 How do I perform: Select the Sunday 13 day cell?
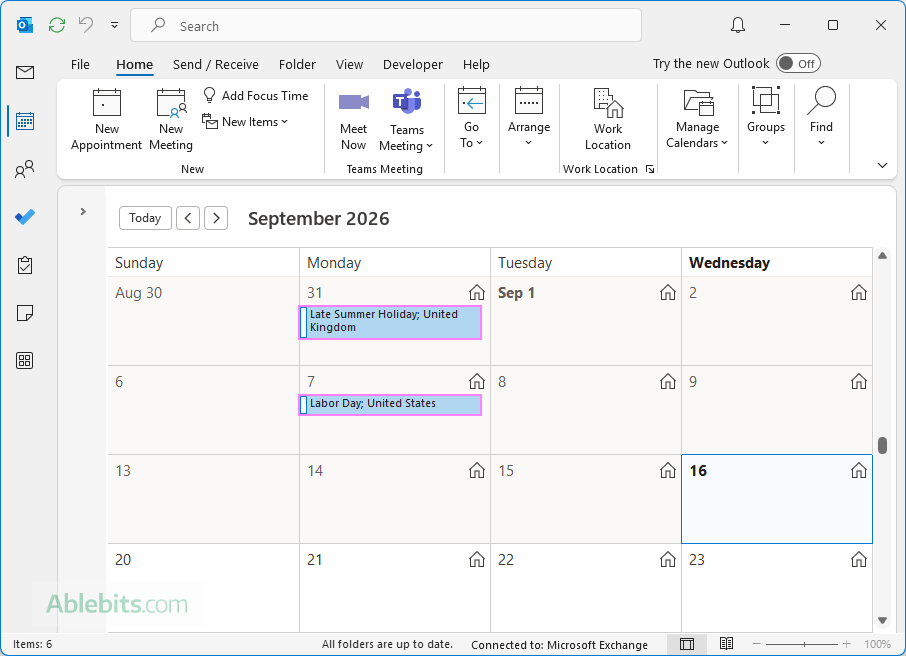203,499
